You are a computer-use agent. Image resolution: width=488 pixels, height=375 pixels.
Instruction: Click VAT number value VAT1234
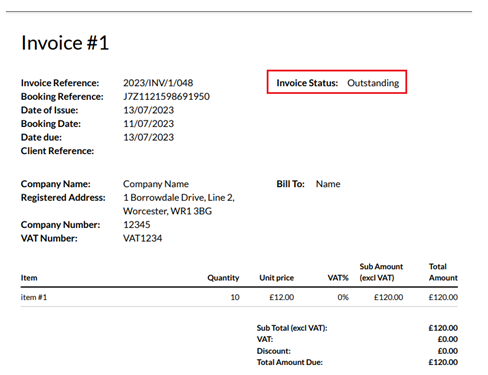click(x=143, y=238)
